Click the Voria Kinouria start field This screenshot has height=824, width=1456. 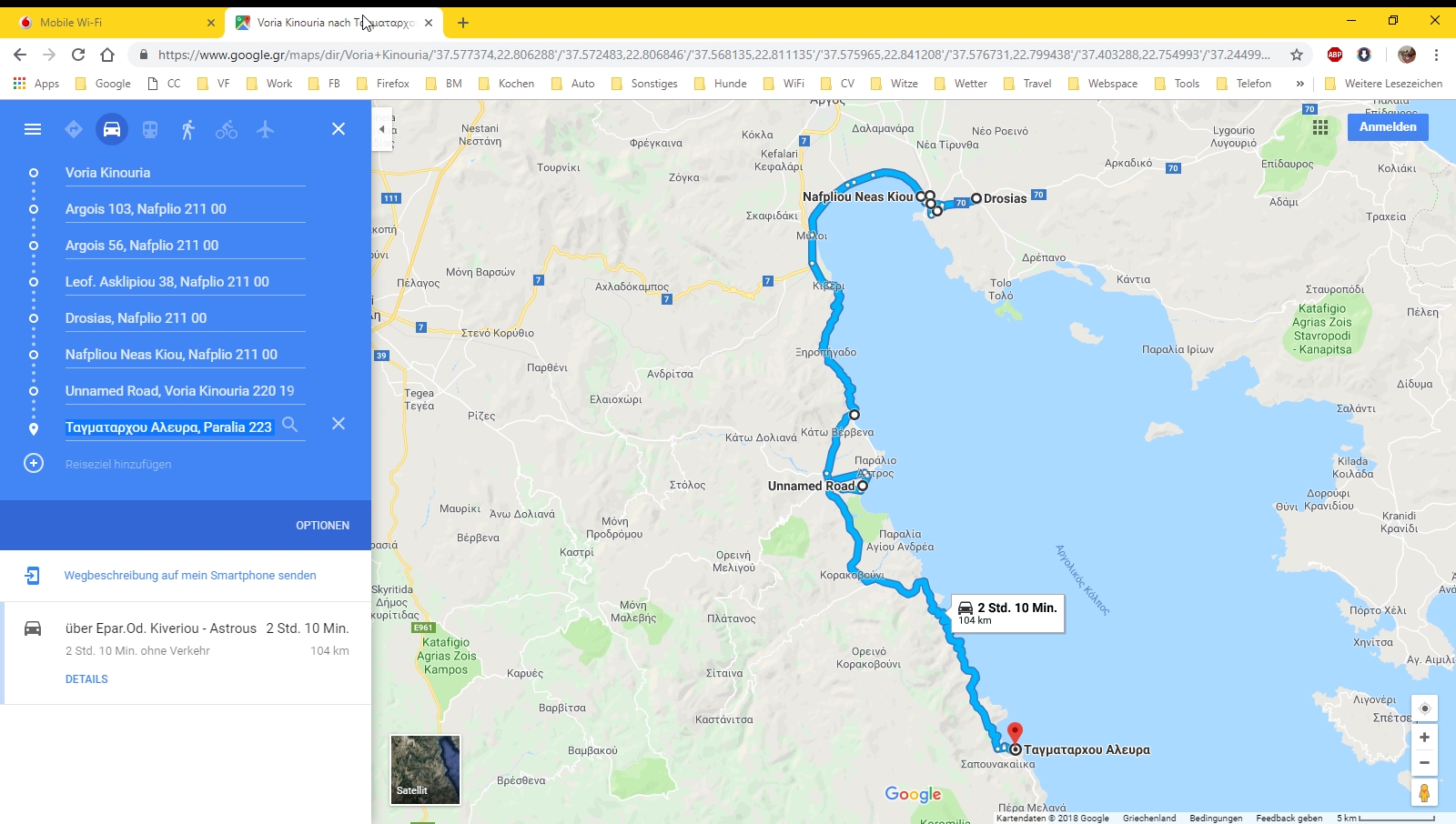coord(185,173)
